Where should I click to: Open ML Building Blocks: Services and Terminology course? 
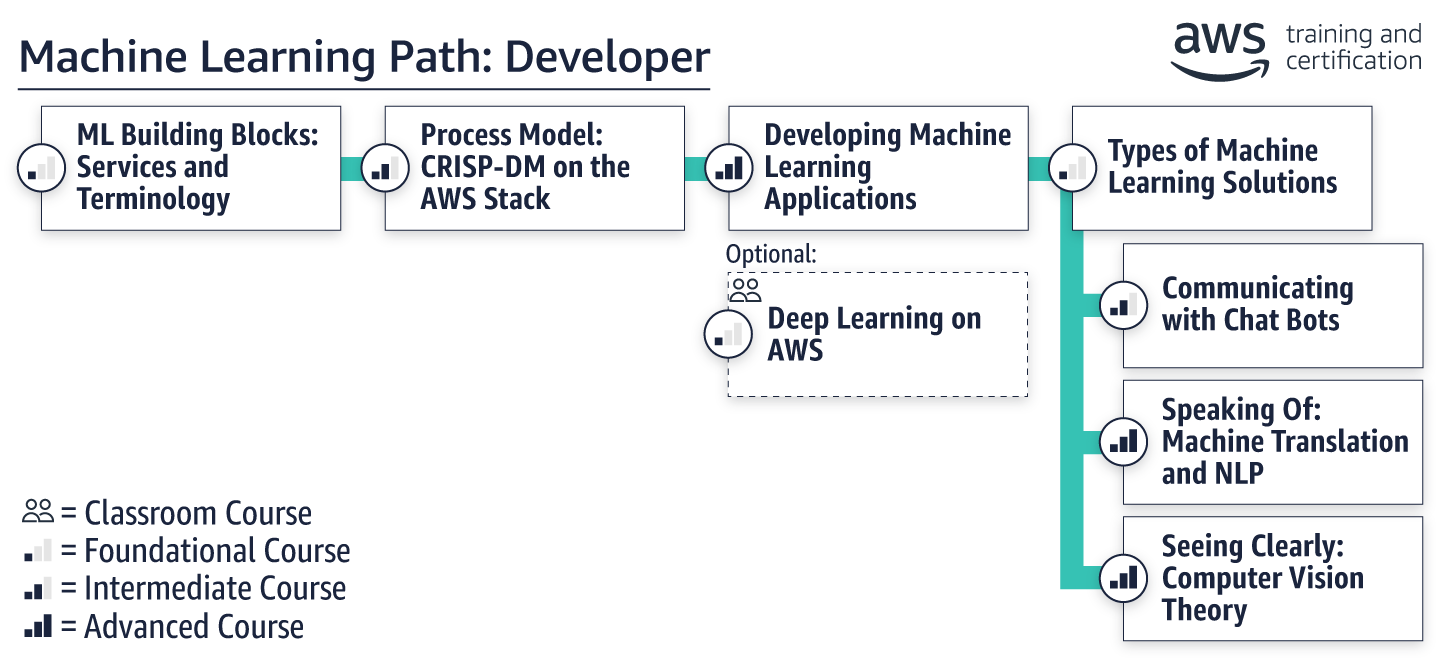click(x=191, y=168)
